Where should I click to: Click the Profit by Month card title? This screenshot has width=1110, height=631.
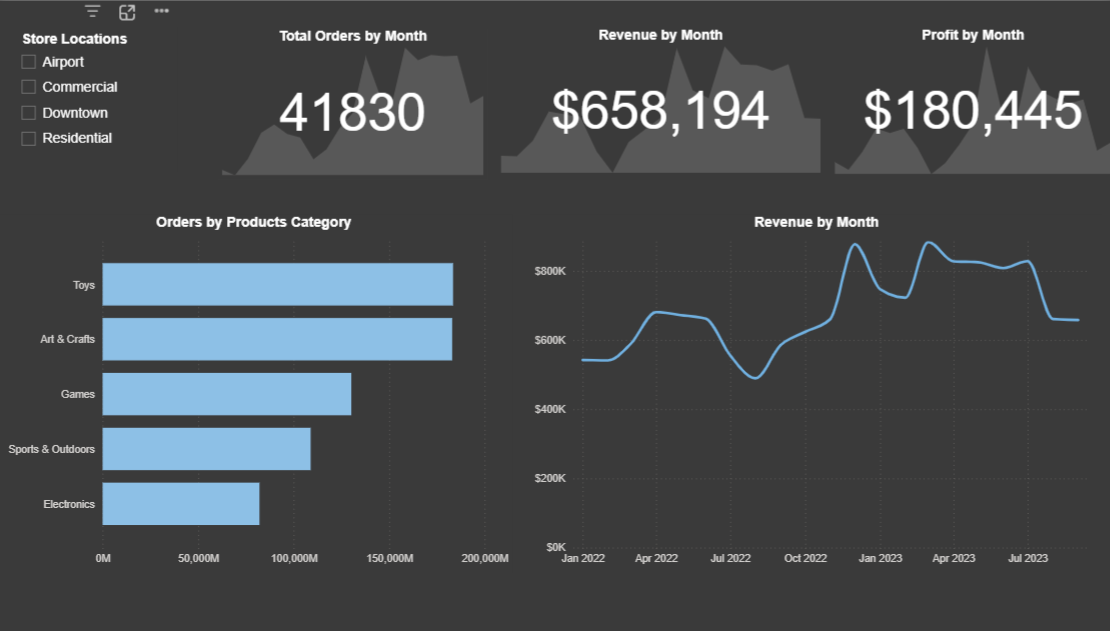[x=972, y=35]
